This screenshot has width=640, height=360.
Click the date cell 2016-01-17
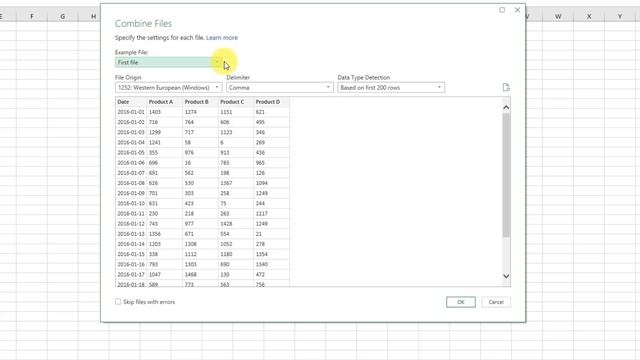pos(131,275)
